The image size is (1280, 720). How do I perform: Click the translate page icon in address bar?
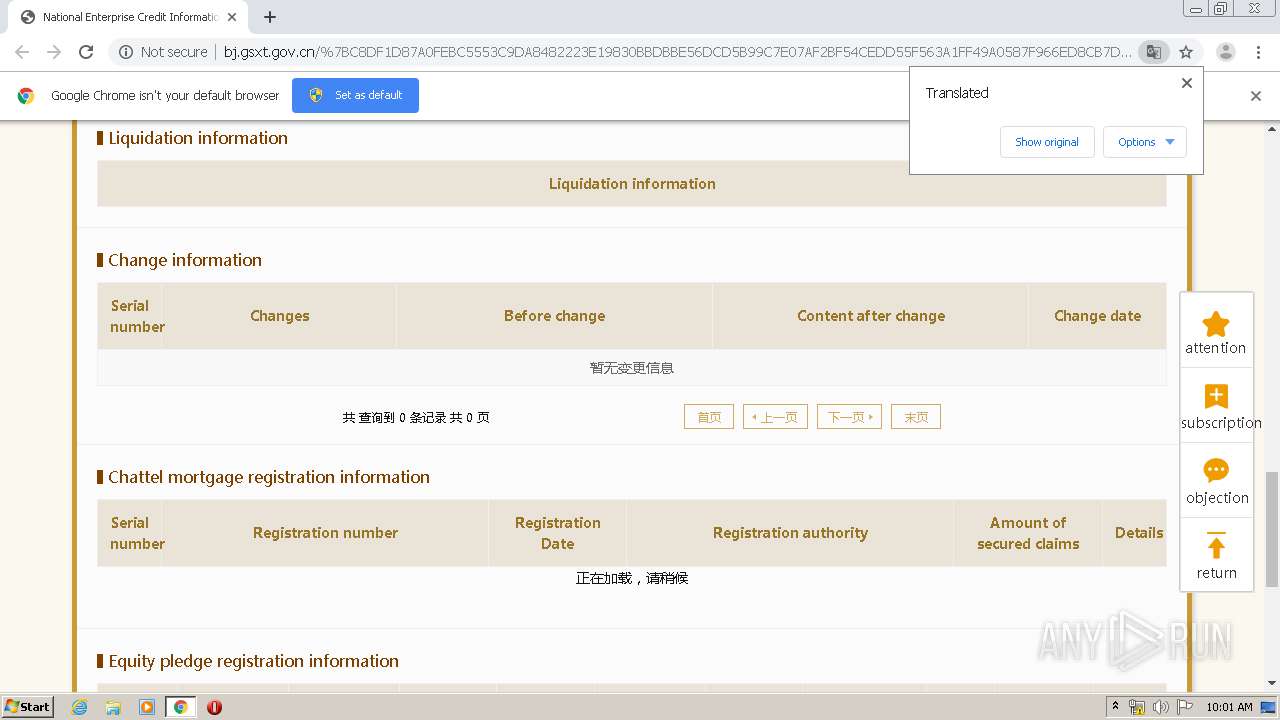pyautogui.click(x=1154, y=52)
